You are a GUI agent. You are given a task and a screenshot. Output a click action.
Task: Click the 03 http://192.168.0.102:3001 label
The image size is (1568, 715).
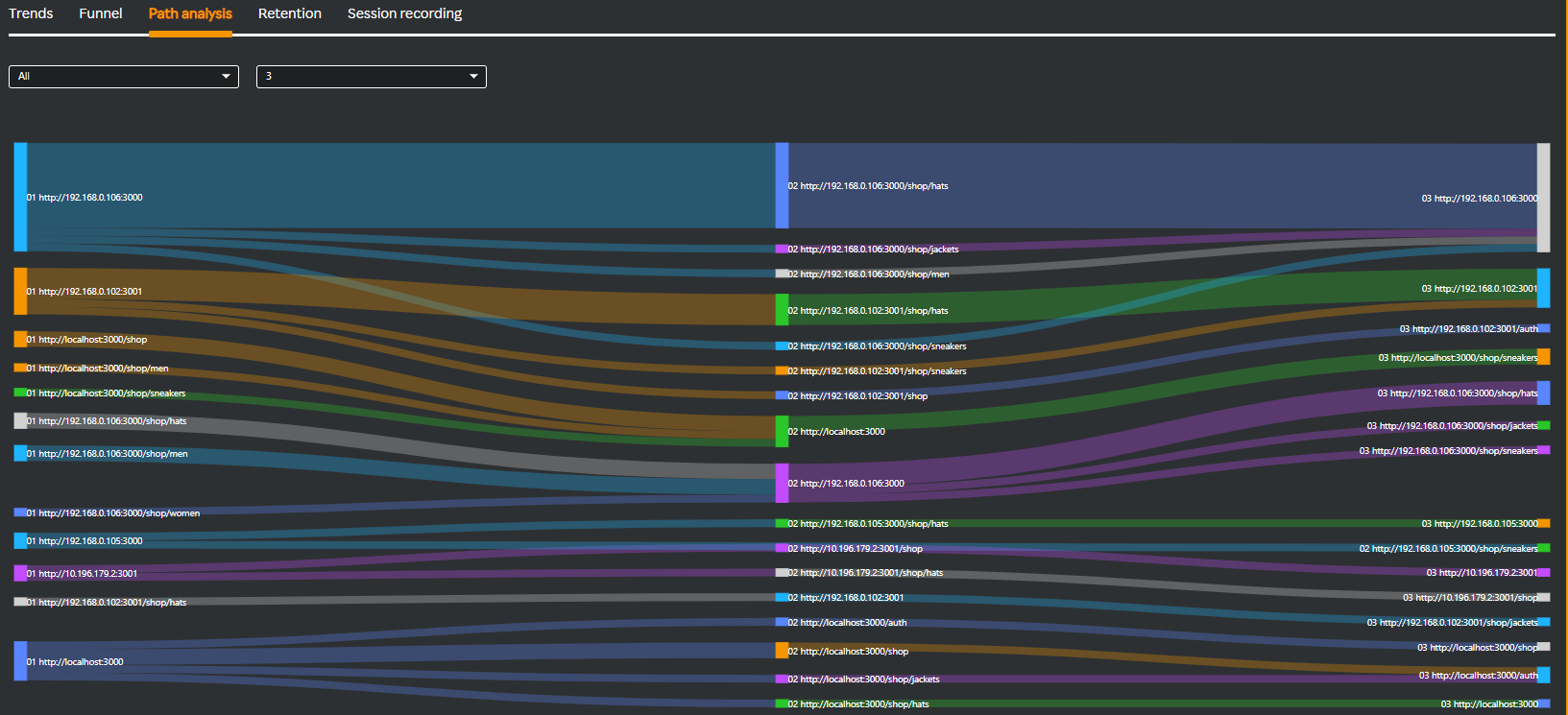click(x=1480, y=289)
